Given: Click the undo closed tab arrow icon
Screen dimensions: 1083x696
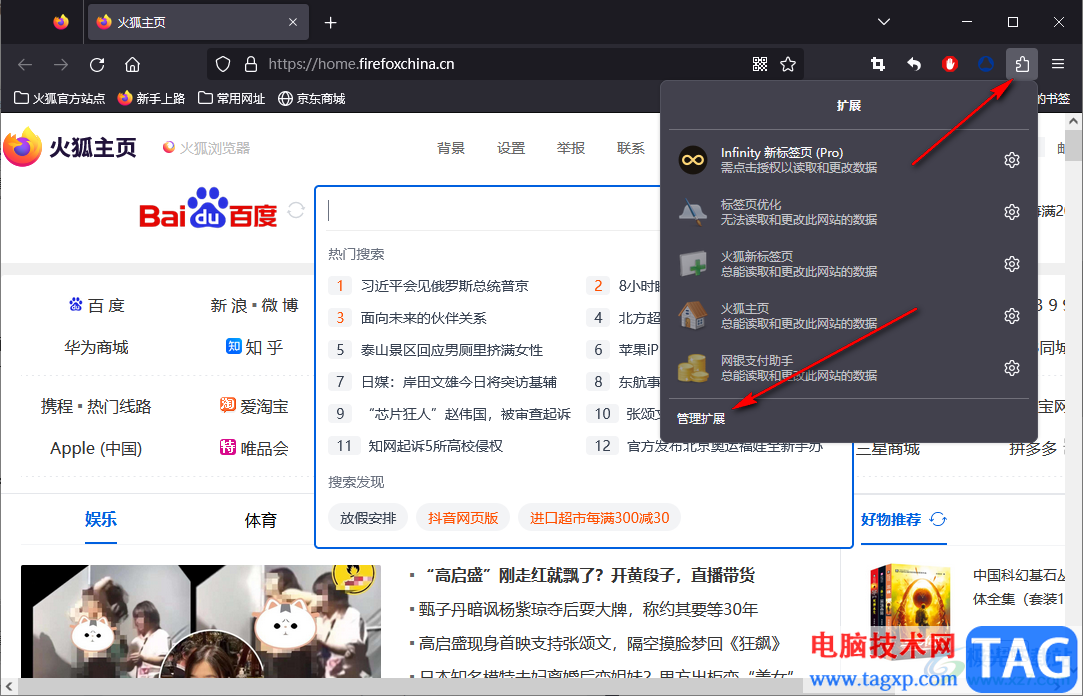Looking at the screenshot, I should 914,64.
